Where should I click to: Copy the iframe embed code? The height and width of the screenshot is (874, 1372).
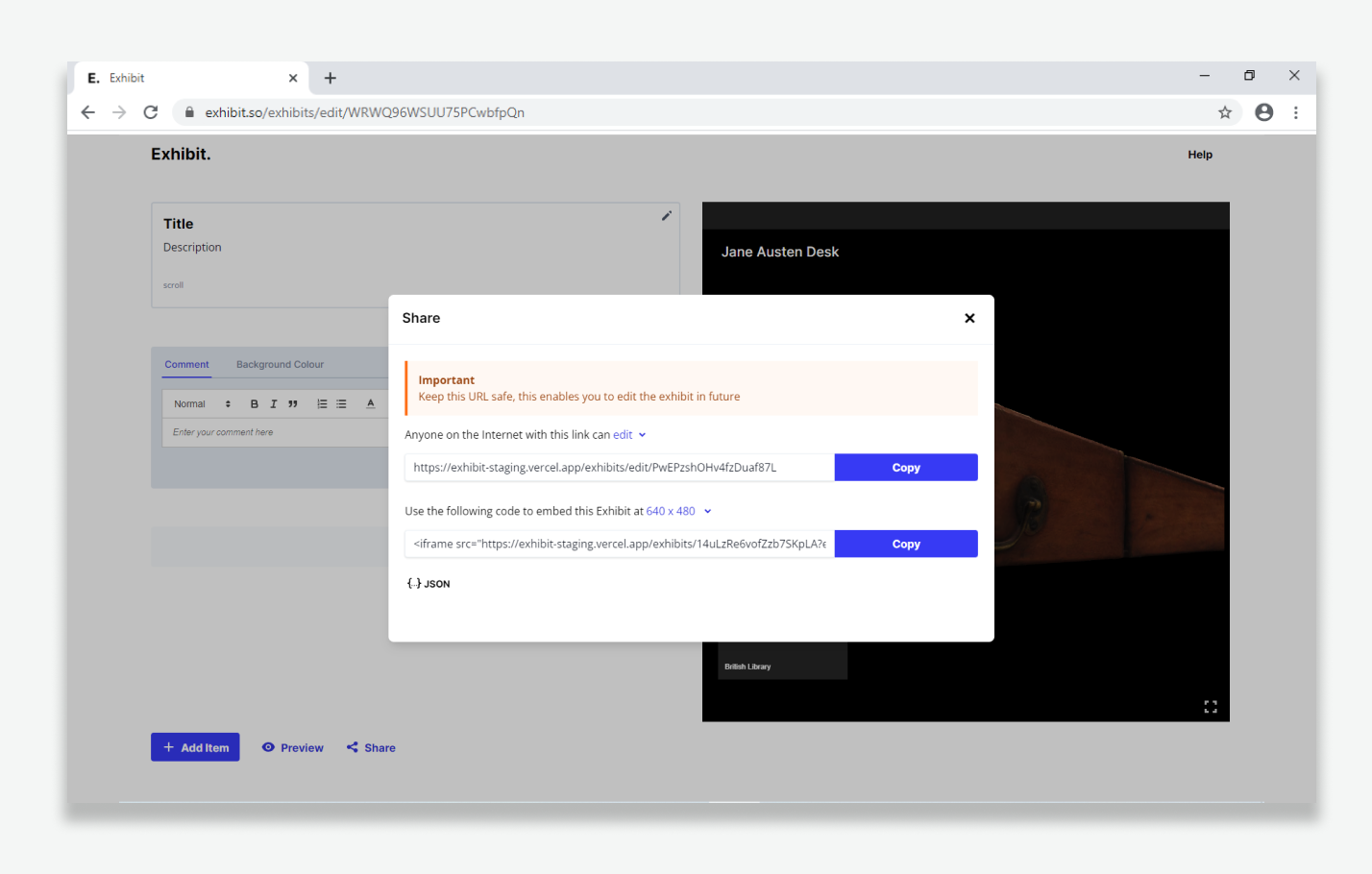905,544
